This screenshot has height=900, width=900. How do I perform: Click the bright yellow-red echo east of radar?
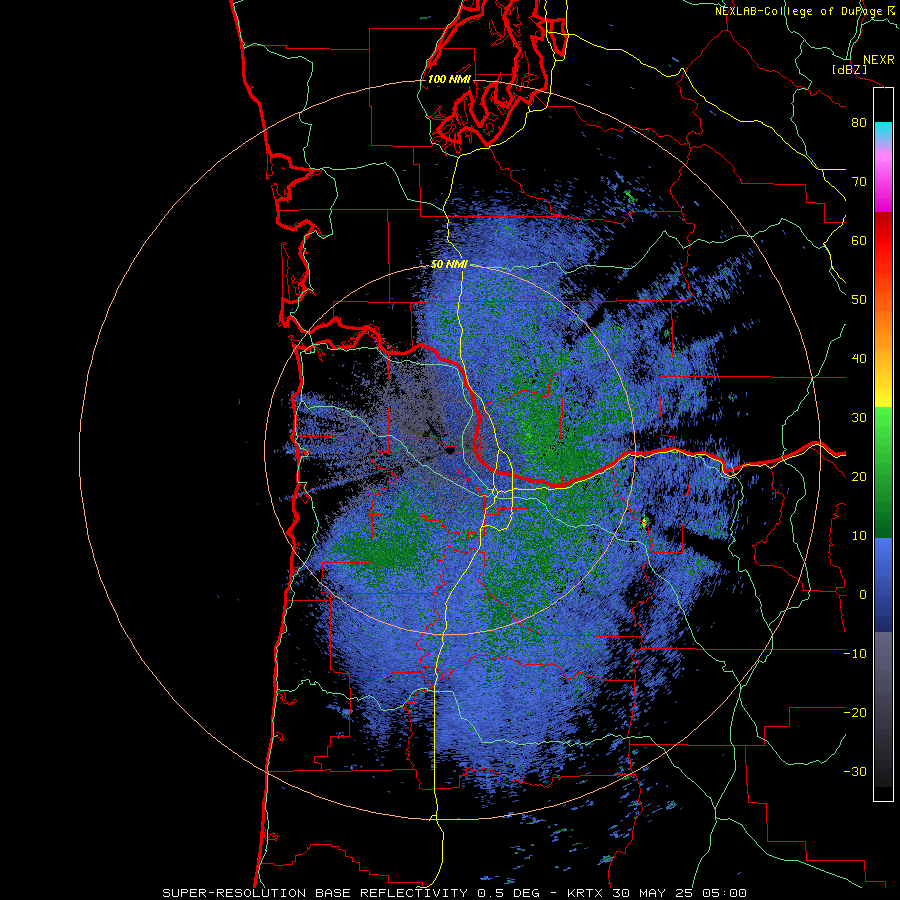(645, 522)
